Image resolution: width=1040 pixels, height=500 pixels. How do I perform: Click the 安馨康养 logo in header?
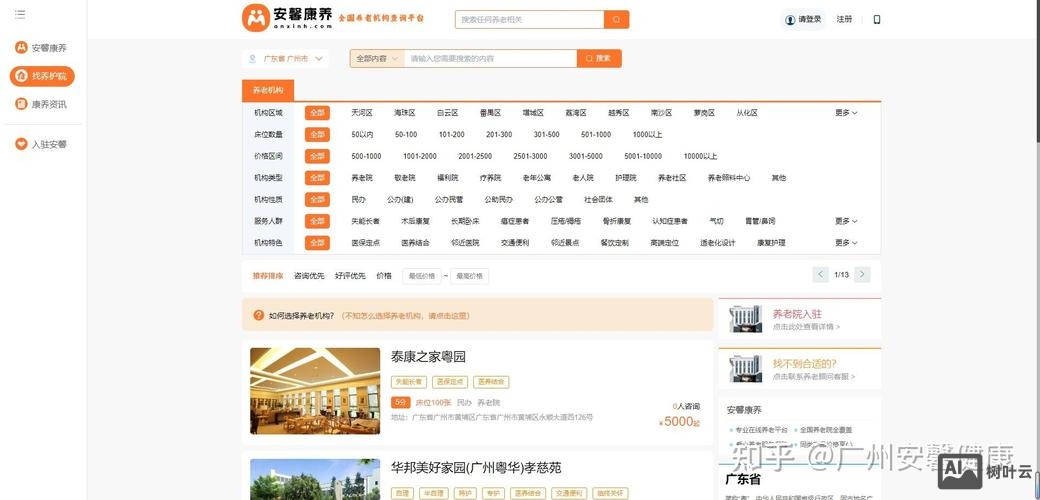287,18
